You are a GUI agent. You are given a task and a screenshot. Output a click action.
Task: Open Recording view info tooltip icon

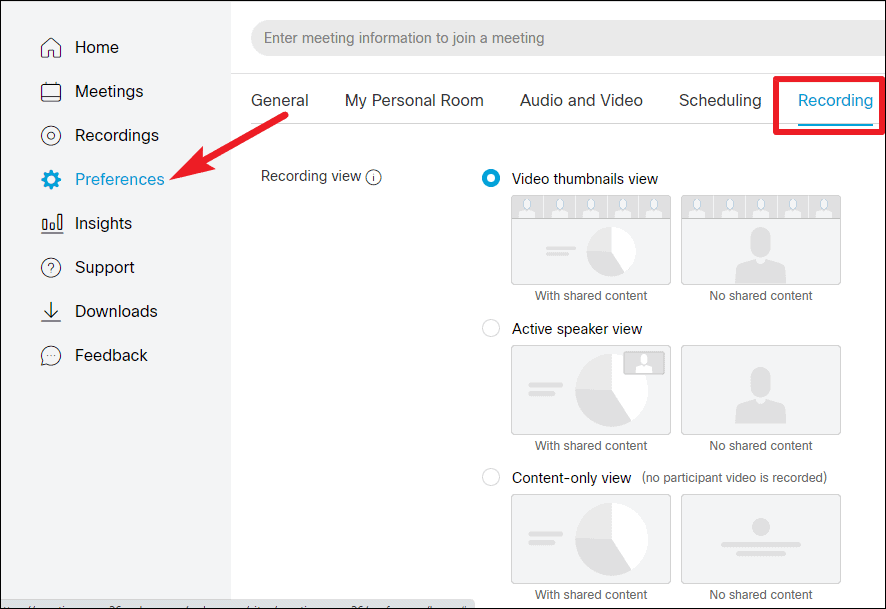(373, 177)
